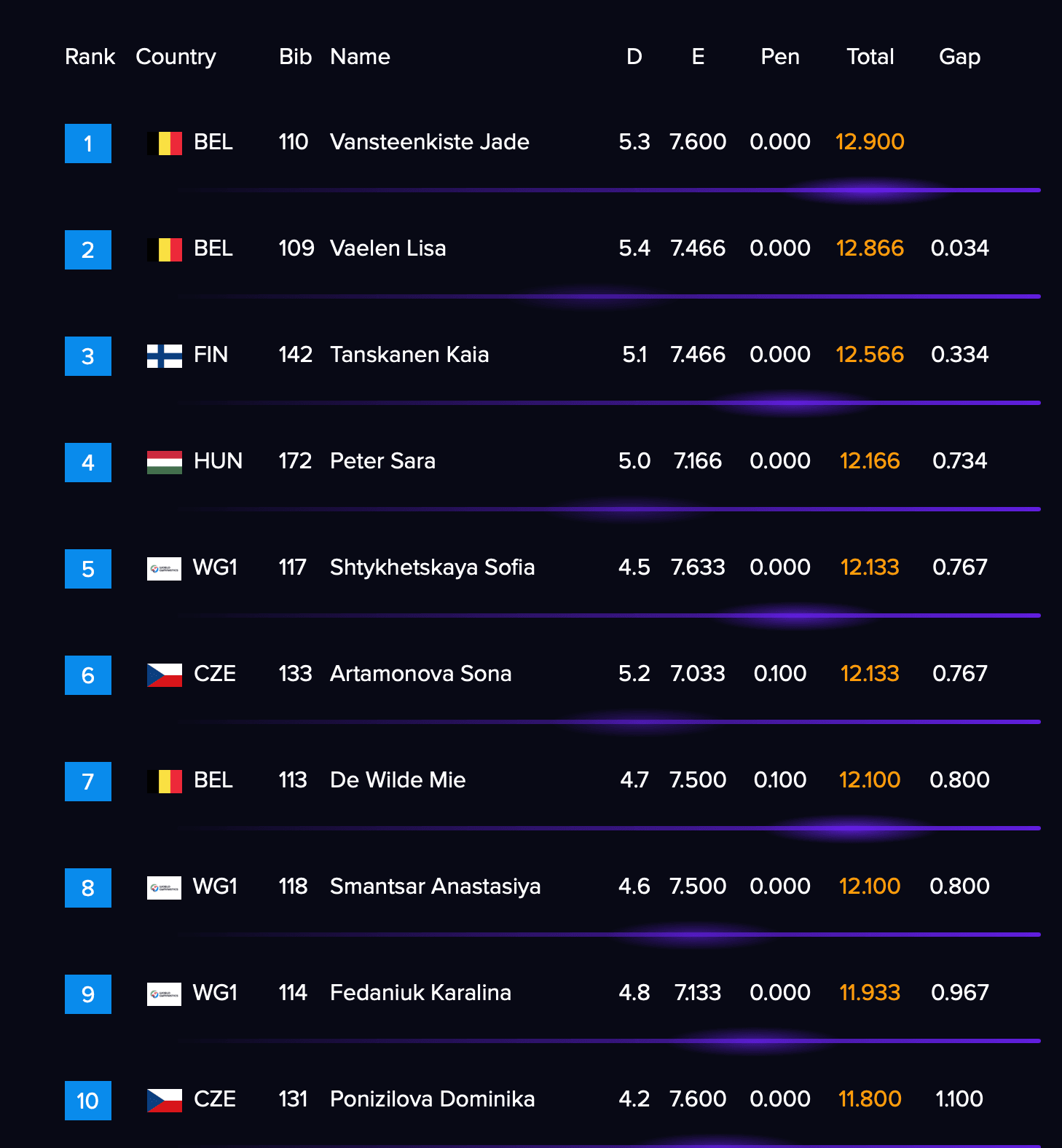Select the rank 1 badge
The height and width of the screenshot is (1148, 1062).
pos(88,143)
